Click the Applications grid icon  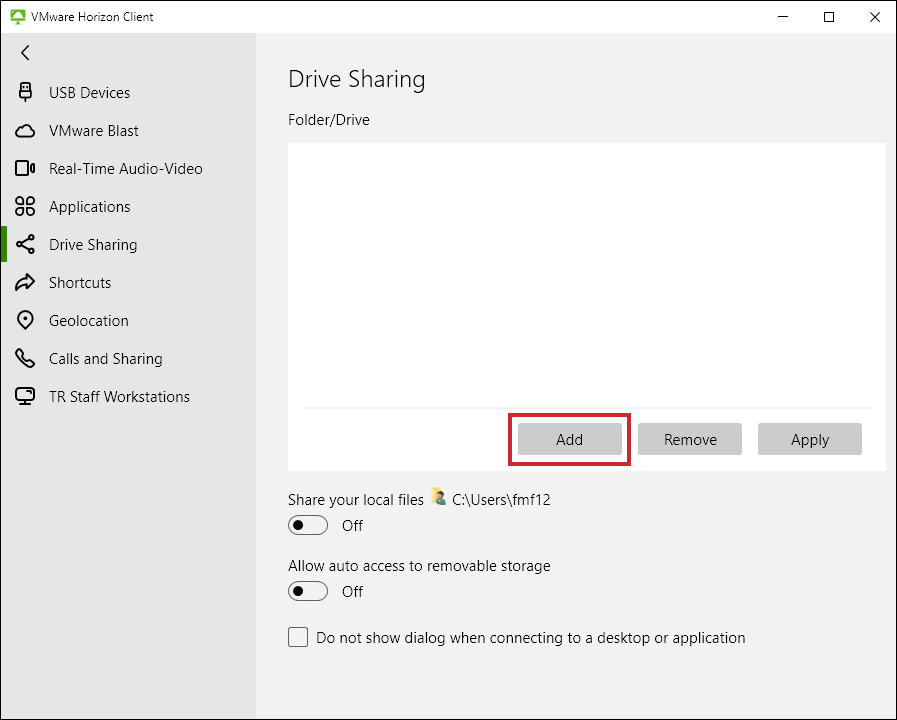[x=25, y=206]
